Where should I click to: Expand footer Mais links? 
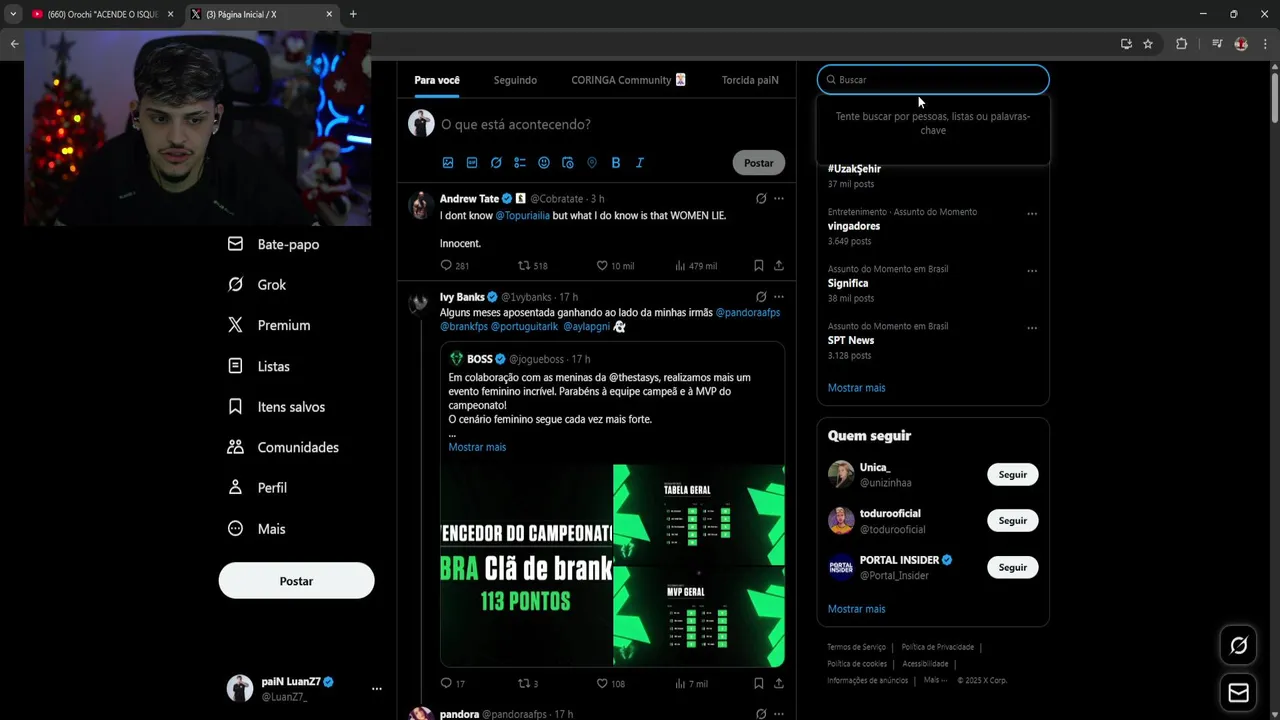[936, 680]
